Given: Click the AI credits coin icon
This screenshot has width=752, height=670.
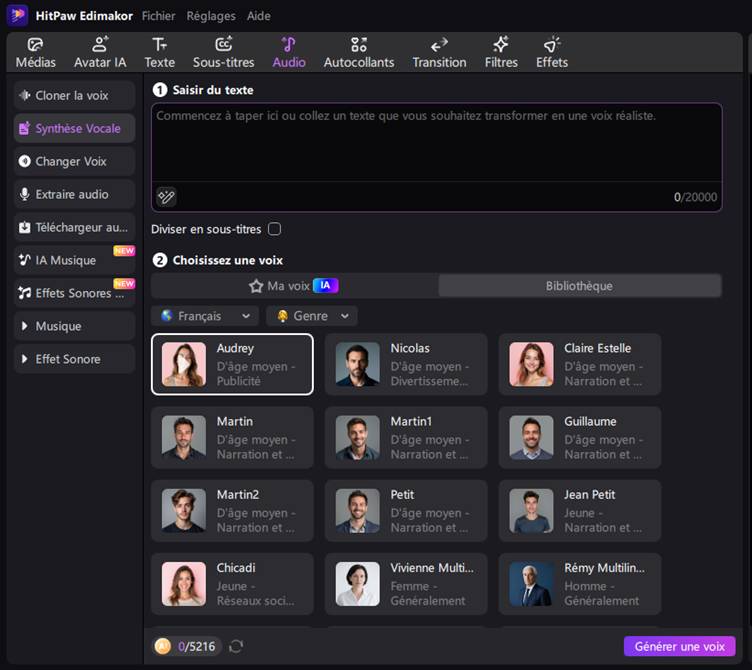Looking at the screenshot, I should (x=163, y=646).
